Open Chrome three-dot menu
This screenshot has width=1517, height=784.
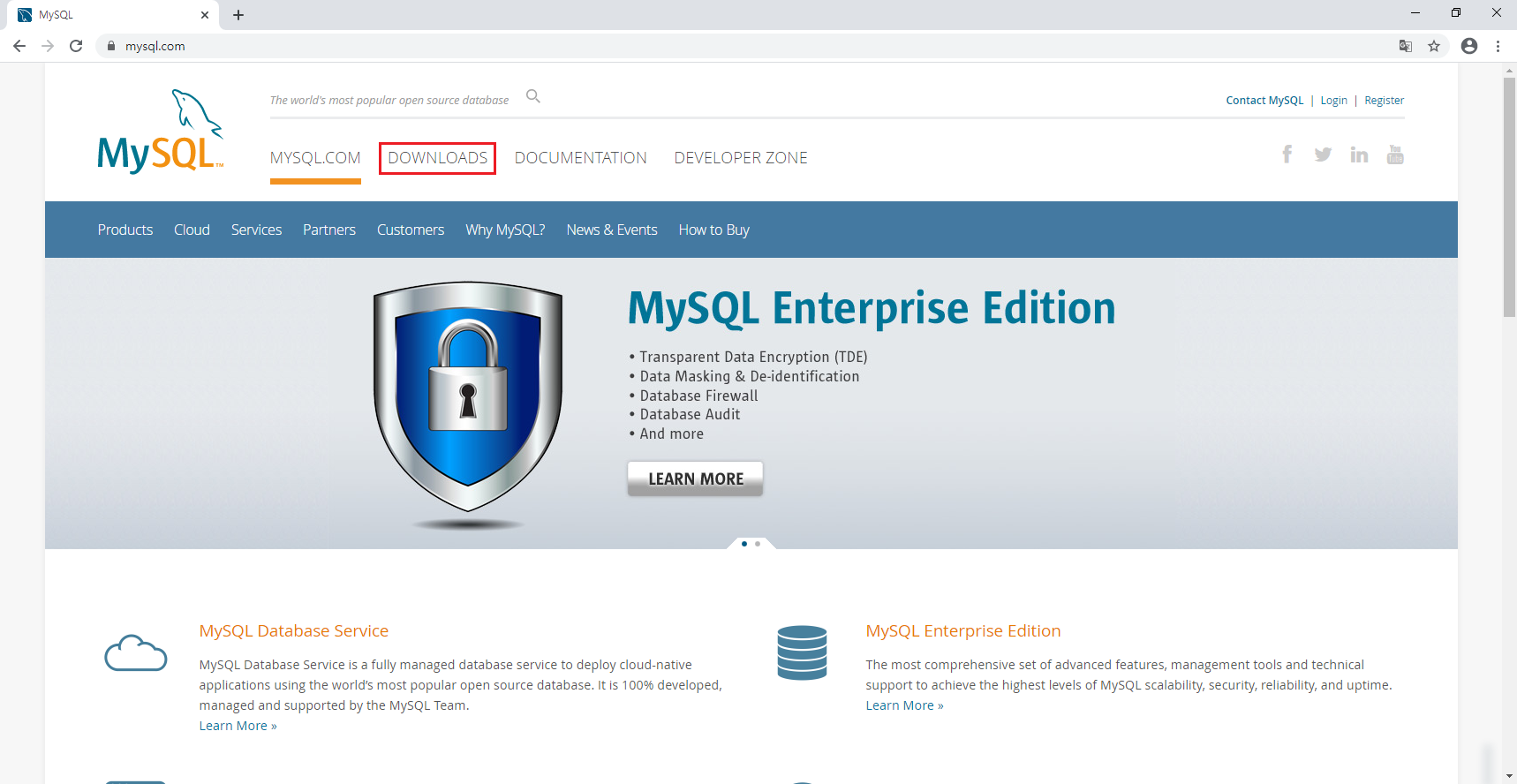tap(1498, 46)
